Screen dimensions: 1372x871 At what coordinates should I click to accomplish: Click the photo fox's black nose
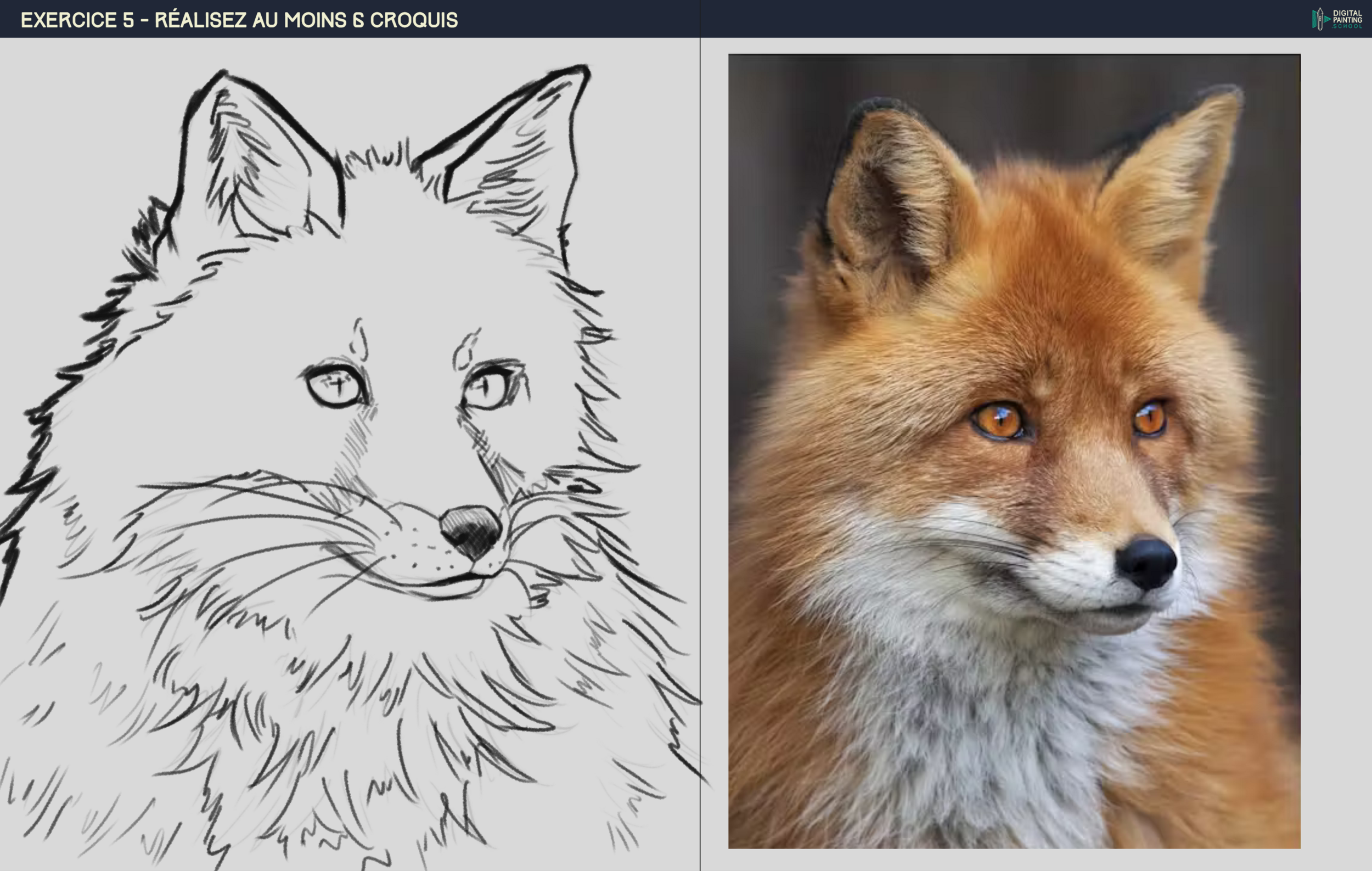pyautogui.click(x=1146, y=561)
